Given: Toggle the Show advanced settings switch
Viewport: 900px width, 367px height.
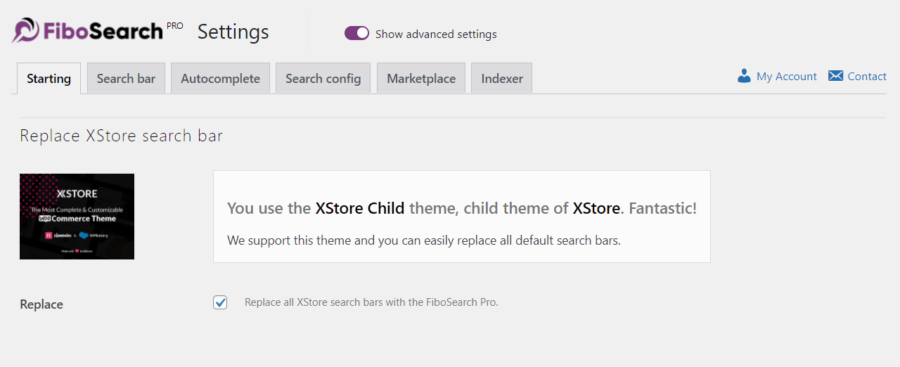Looking at the screenshot, I should (356, 34).
